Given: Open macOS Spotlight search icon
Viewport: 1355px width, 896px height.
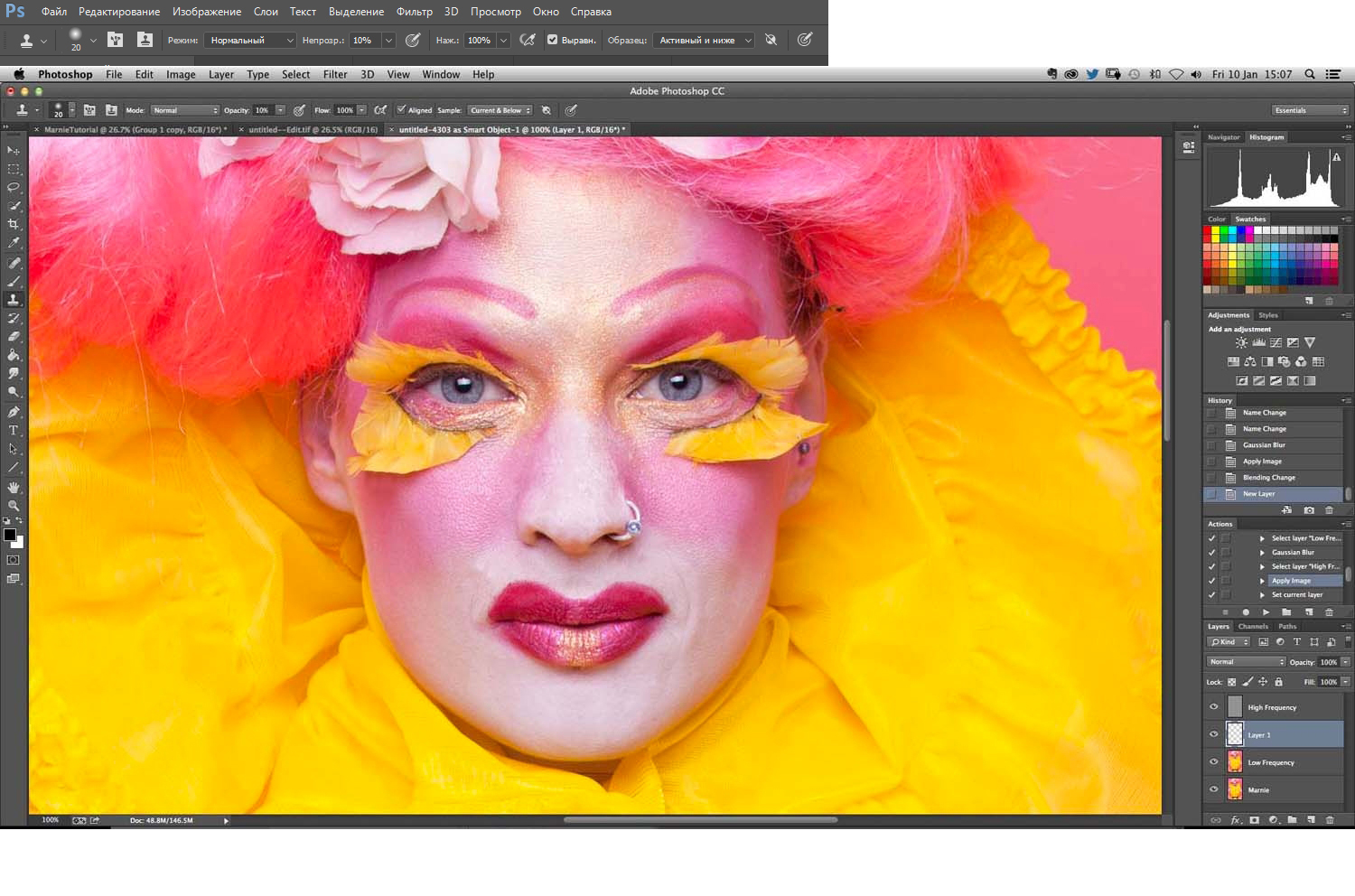Looking at the screenshot, I should tap(1309, 74).
